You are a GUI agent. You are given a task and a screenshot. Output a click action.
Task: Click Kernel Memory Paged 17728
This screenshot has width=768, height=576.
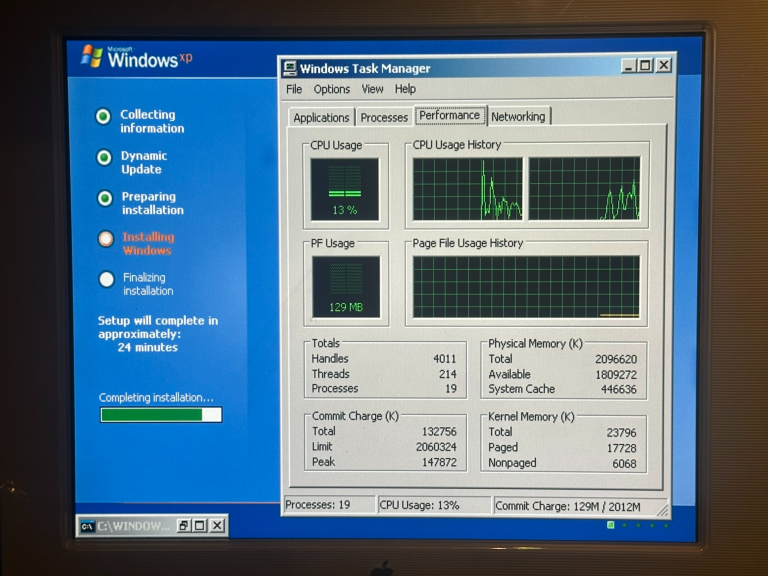tap(621, 448)
